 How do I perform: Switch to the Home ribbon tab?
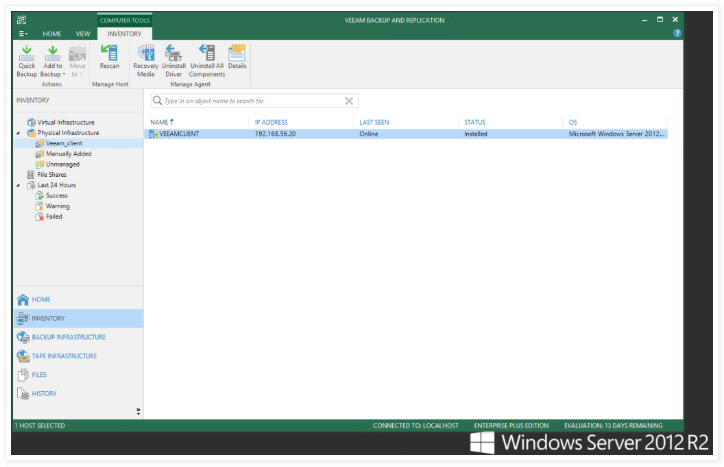point(52,33)
